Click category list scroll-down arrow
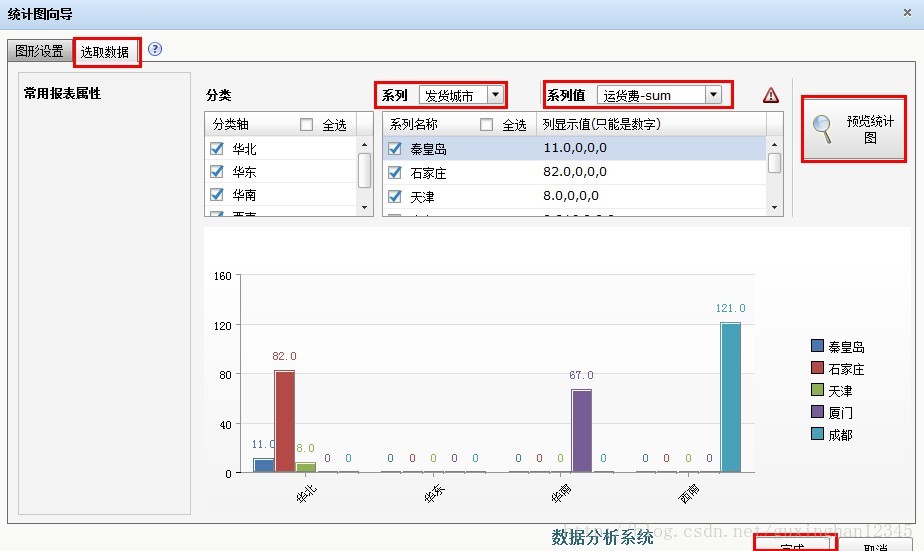924x551 pixels. 365,207
